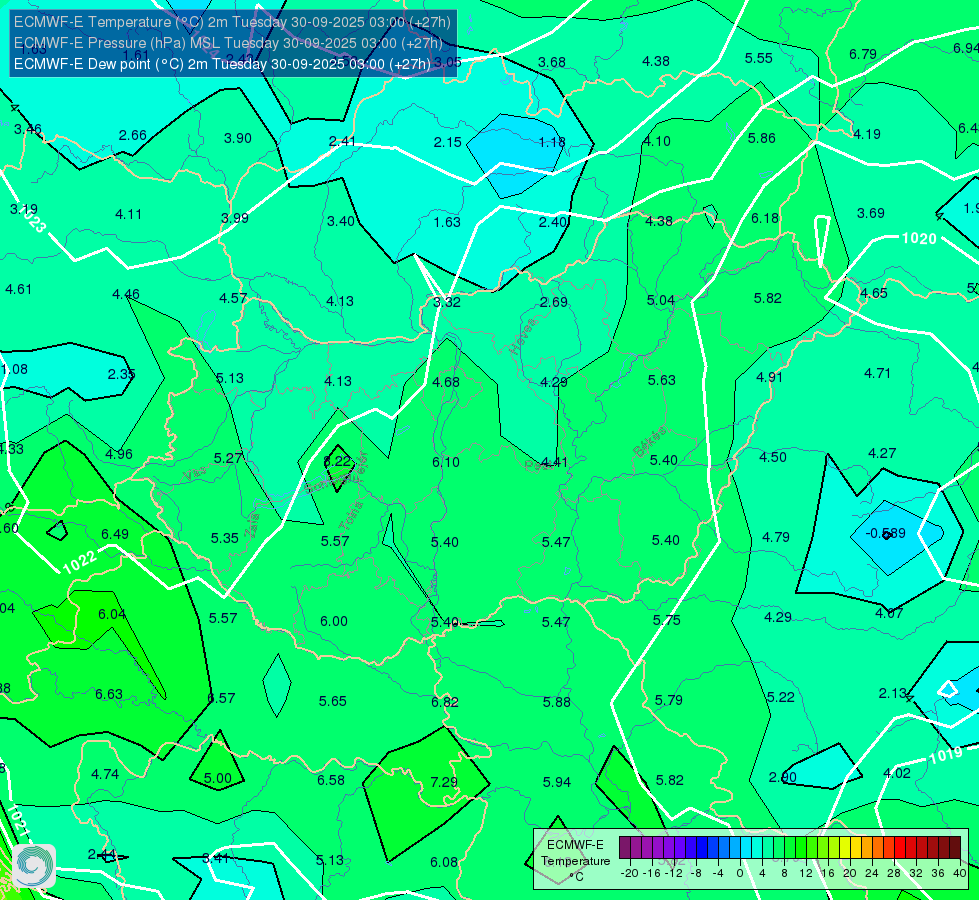Click the 7.29 temperature value

(444, 782)
